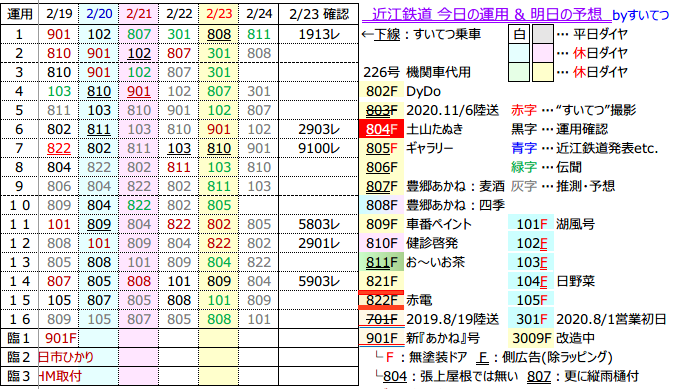
Task: Click the light yellow 休日ダイヤ legend swatch
Action: [542, 72]
